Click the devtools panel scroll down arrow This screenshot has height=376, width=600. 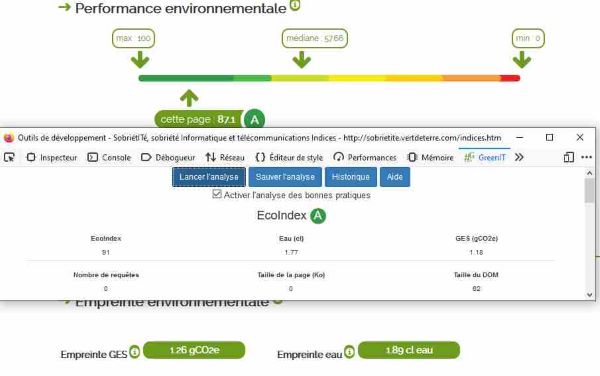coord(589,295)
